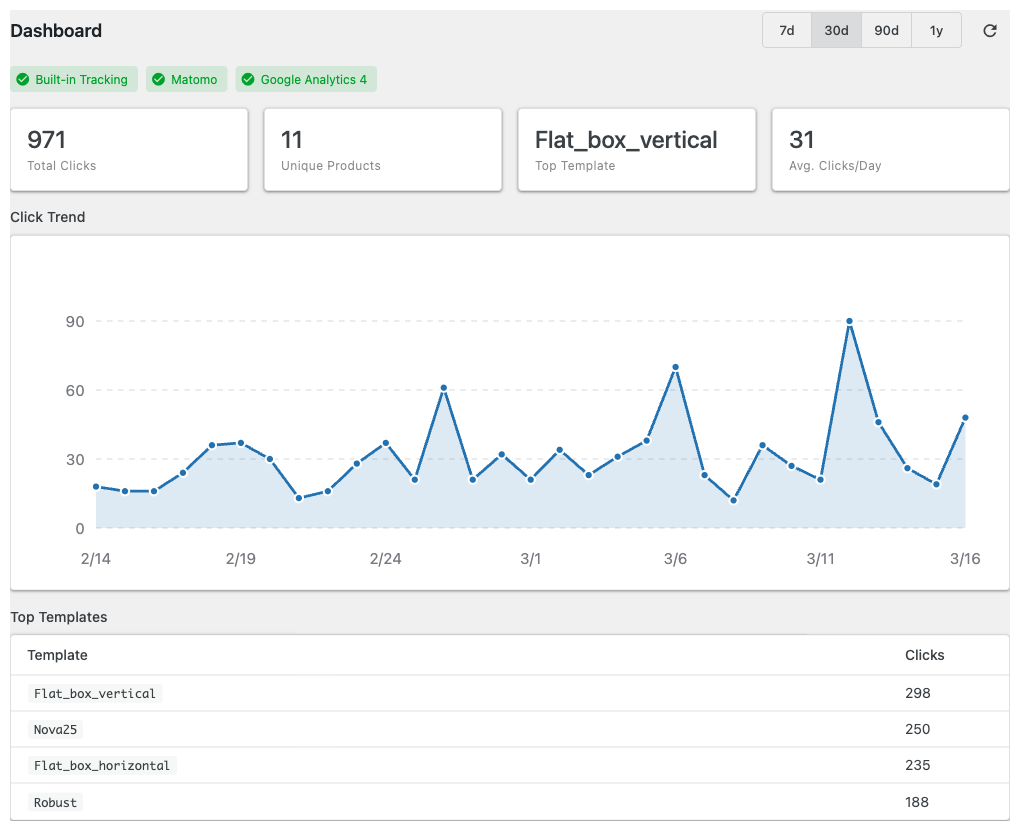Select the first data point at 2/14
Image resolution: width=1020 pixels, height=831 pixels.
pyautogui.click(x=95, y=486)
